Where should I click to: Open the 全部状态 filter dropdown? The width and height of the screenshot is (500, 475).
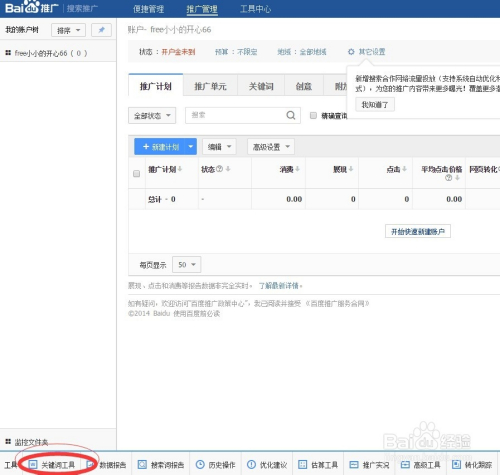tap(152, 115)
